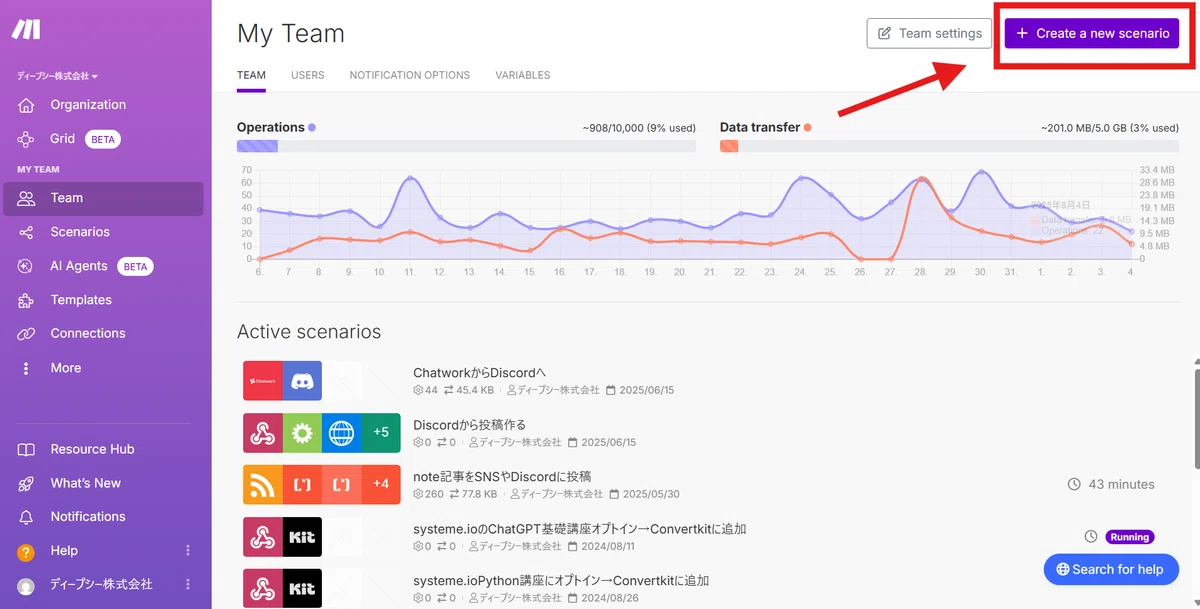Image resolution: width=1200 pixels, height=609 pixels.
Task: Open systeme.ioのChatGPT基礎講座オプトイン scenario
Action: tap(580, 529)
